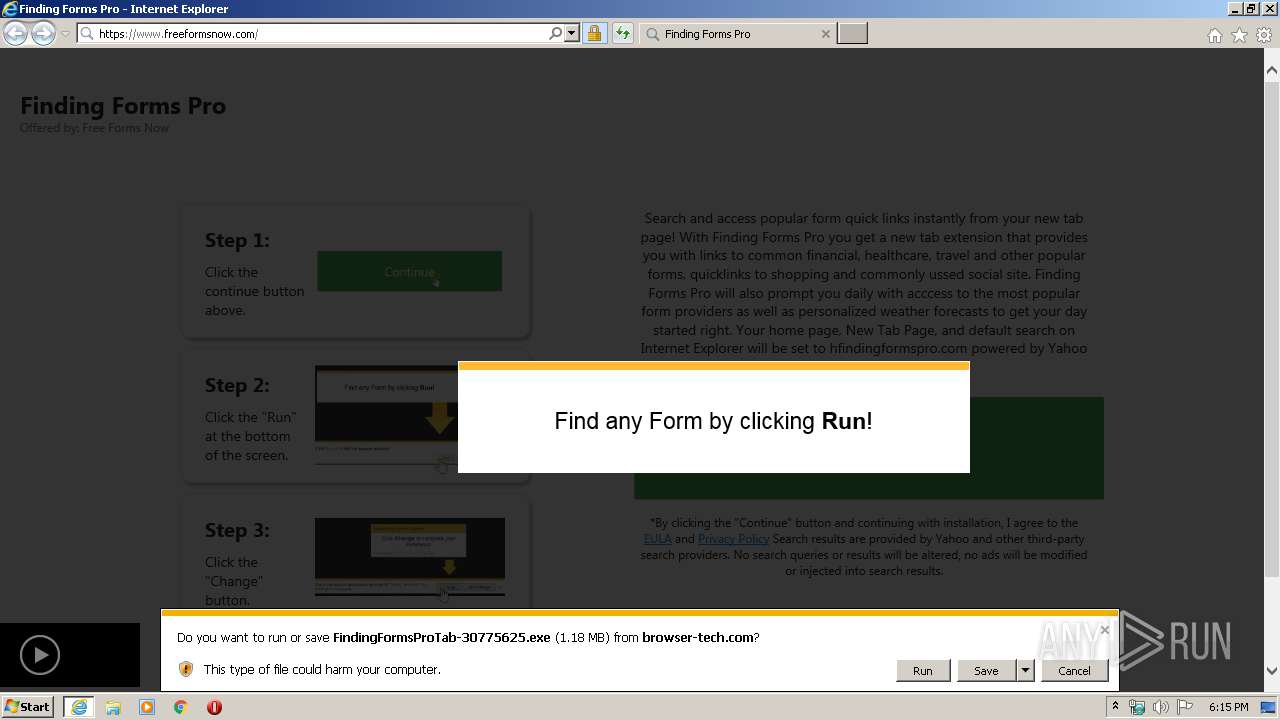This screenshot has height=720, width=1280.
Task: Click Run in the download bar
Action: pyautogui.click(x=922, y=670)
